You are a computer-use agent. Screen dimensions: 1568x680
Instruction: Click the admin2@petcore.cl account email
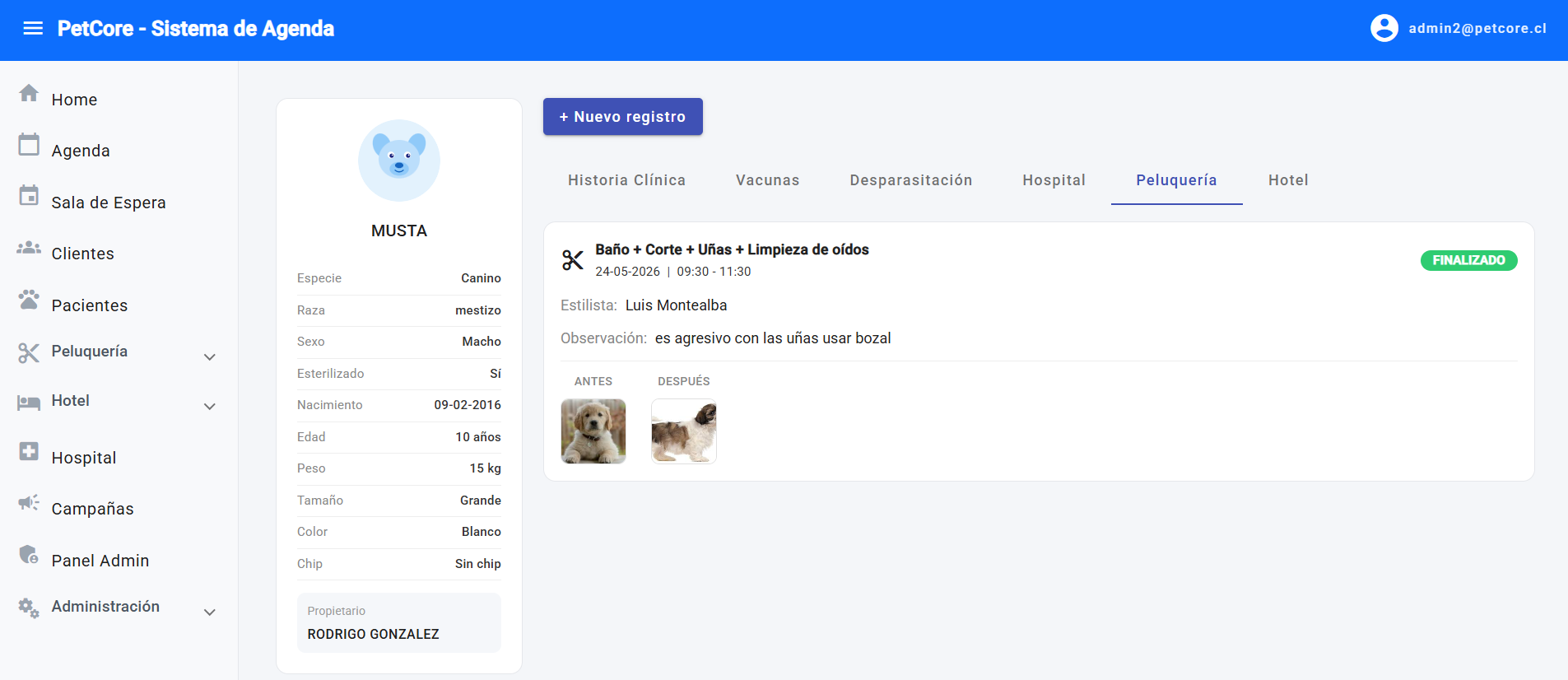(1477, 28)
